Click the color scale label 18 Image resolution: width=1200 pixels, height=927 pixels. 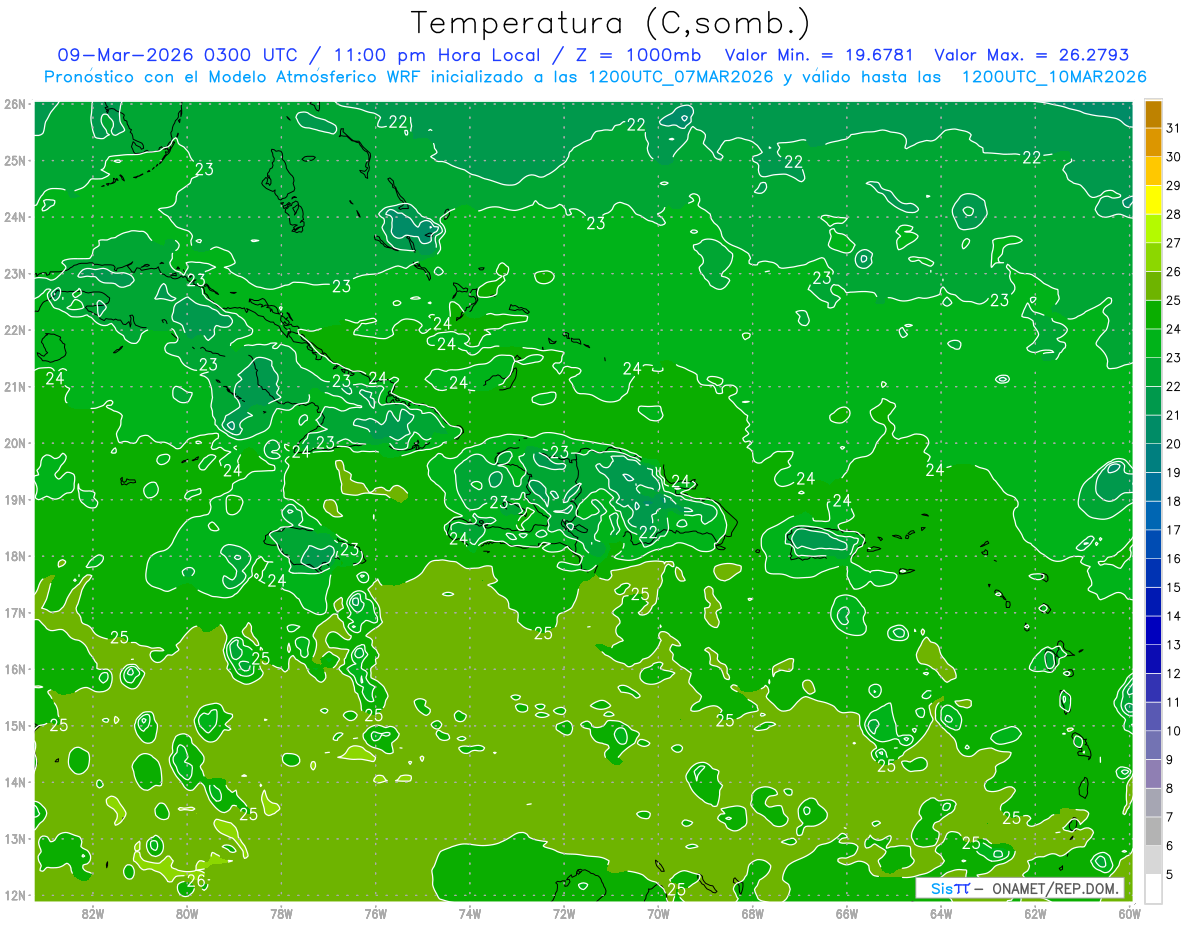(x=1174, y=501)
